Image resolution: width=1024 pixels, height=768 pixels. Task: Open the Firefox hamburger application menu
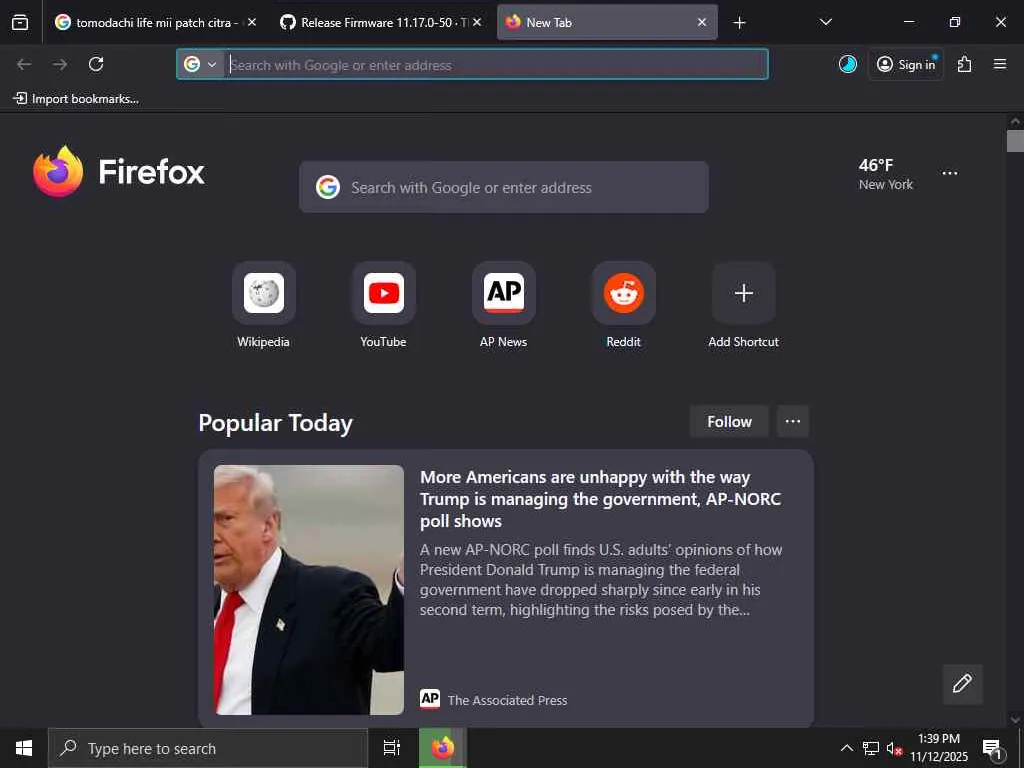[x=1000, y=64]
